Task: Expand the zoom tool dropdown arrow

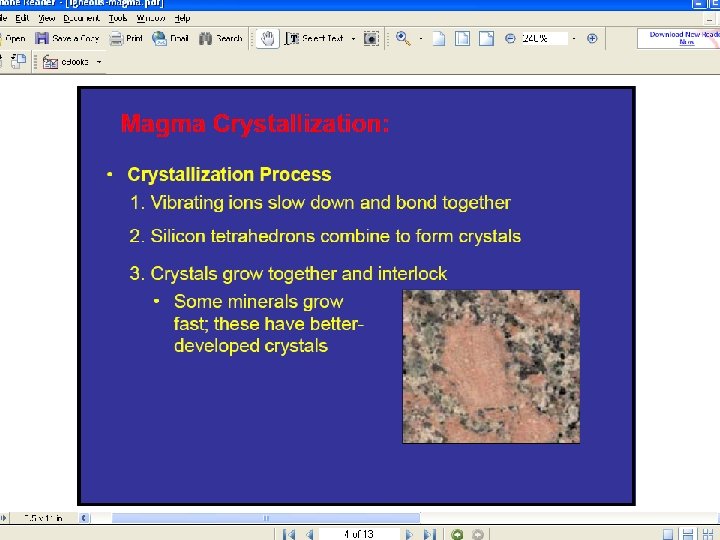Action: (421, 39)
